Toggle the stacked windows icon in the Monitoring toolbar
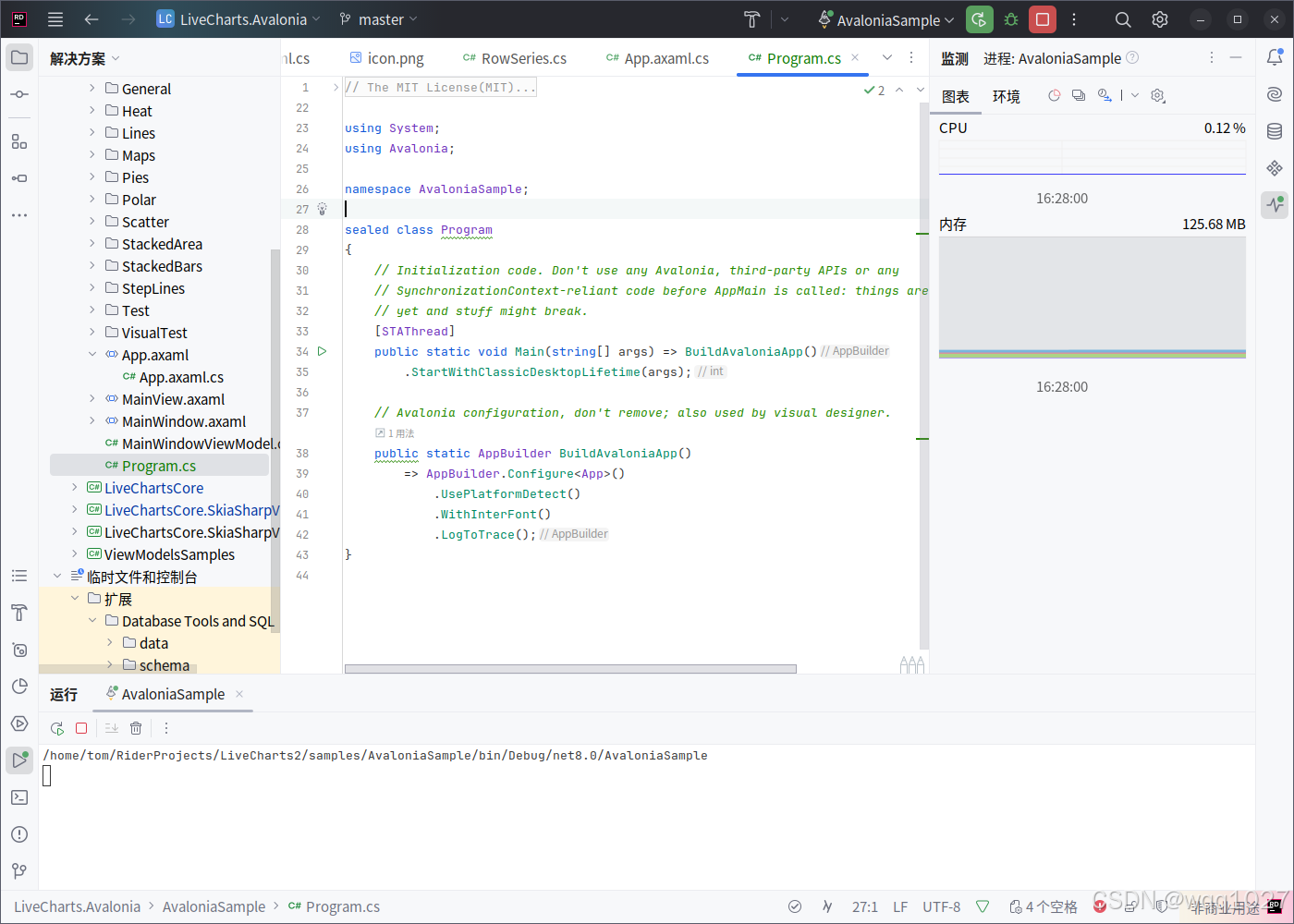 pos(1079,95)
